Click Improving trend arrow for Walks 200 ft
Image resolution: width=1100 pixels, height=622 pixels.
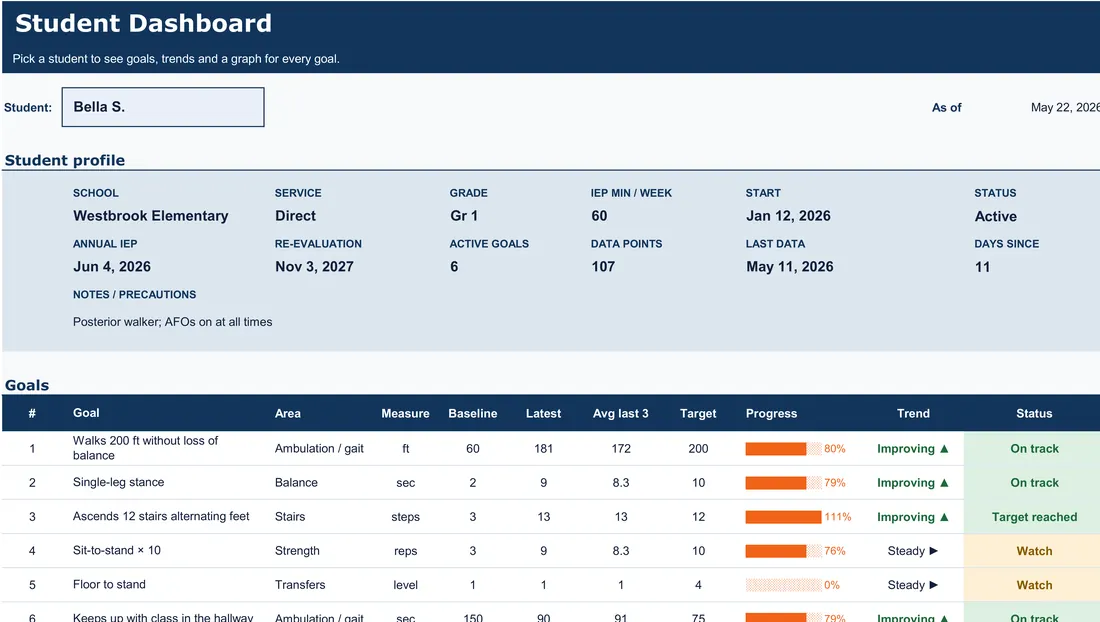pyautogui.click(x=944, y=449)
